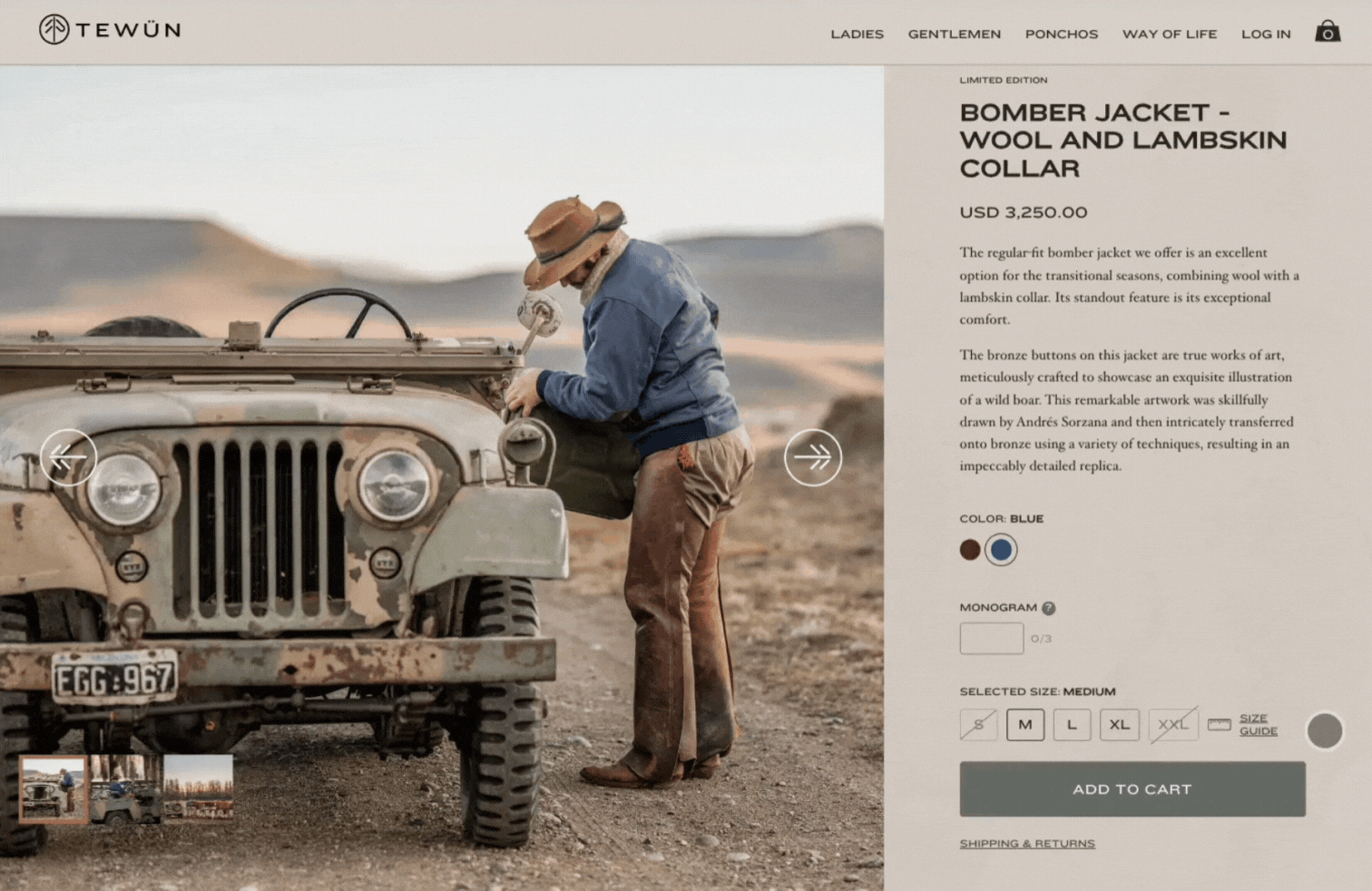
Task: Show the previous product photo arrow
Action: (x=68, y=457)
